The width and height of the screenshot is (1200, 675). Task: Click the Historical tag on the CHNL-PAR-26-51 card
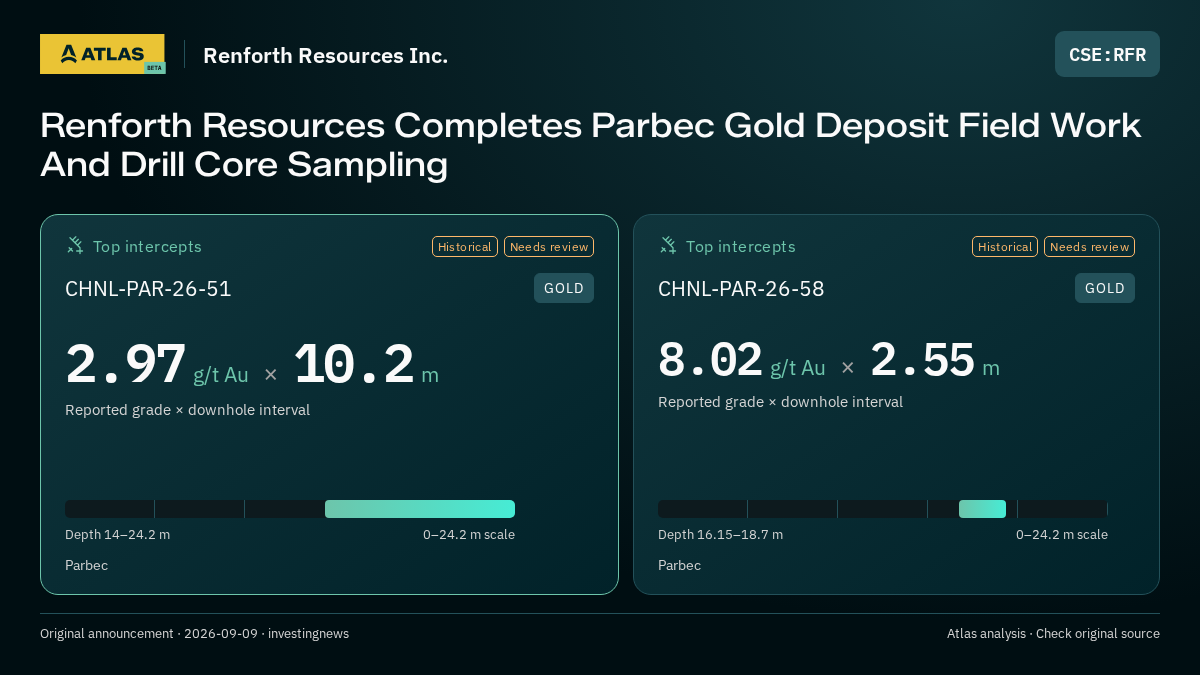[x=465, y=247]
